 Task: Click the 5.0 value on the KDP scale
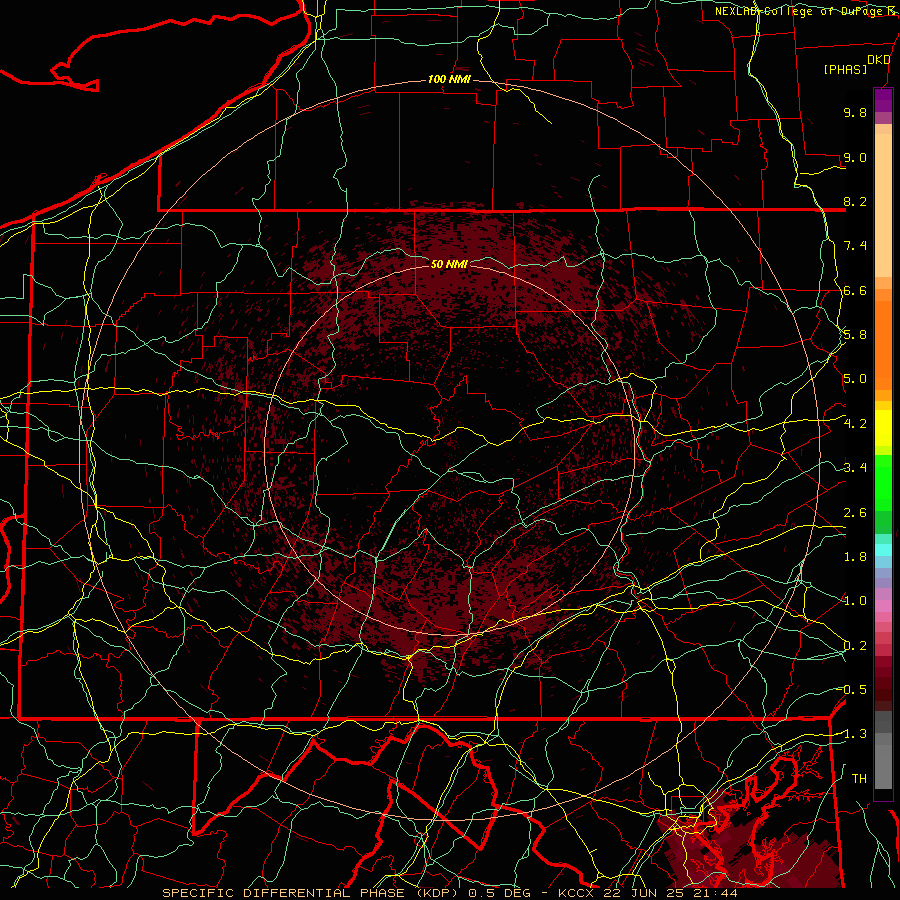(855, 379)
